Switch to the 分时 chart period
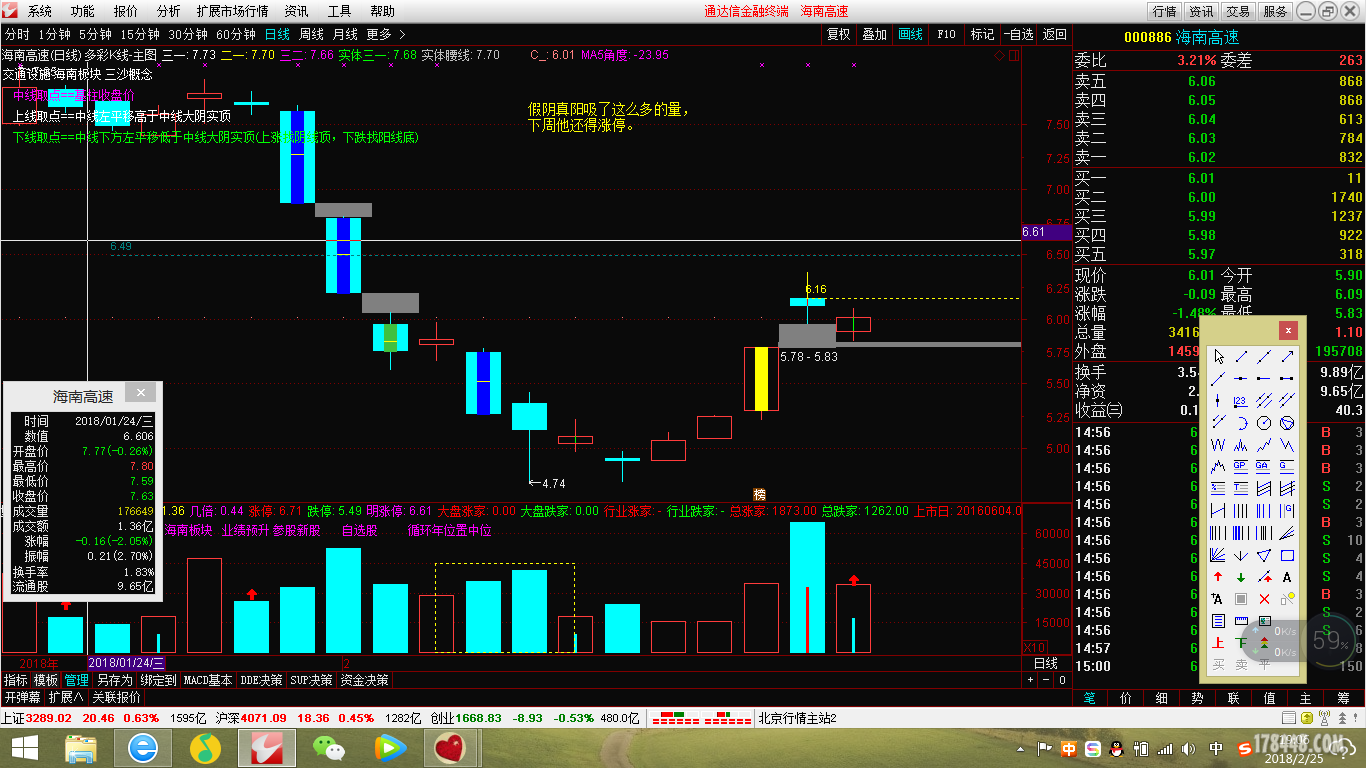This screenshot has height=768, width=1366. click(x=16, y=34)
